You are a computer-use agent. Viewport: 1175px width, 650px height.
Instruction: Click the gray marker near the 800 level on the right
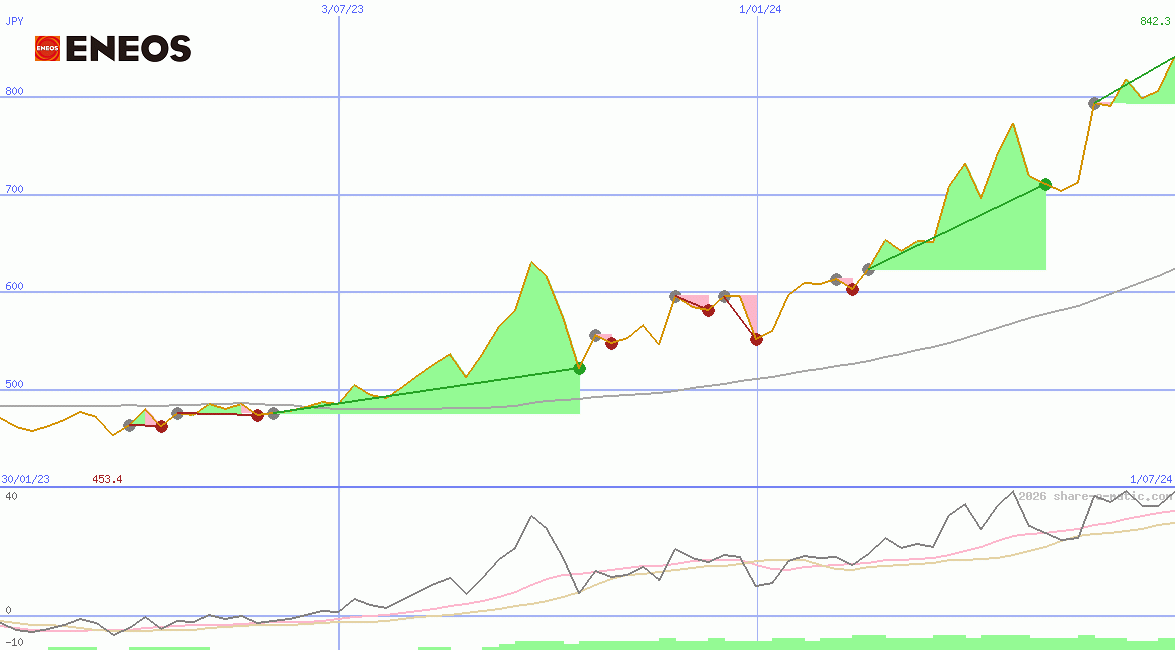(1093, 103)
